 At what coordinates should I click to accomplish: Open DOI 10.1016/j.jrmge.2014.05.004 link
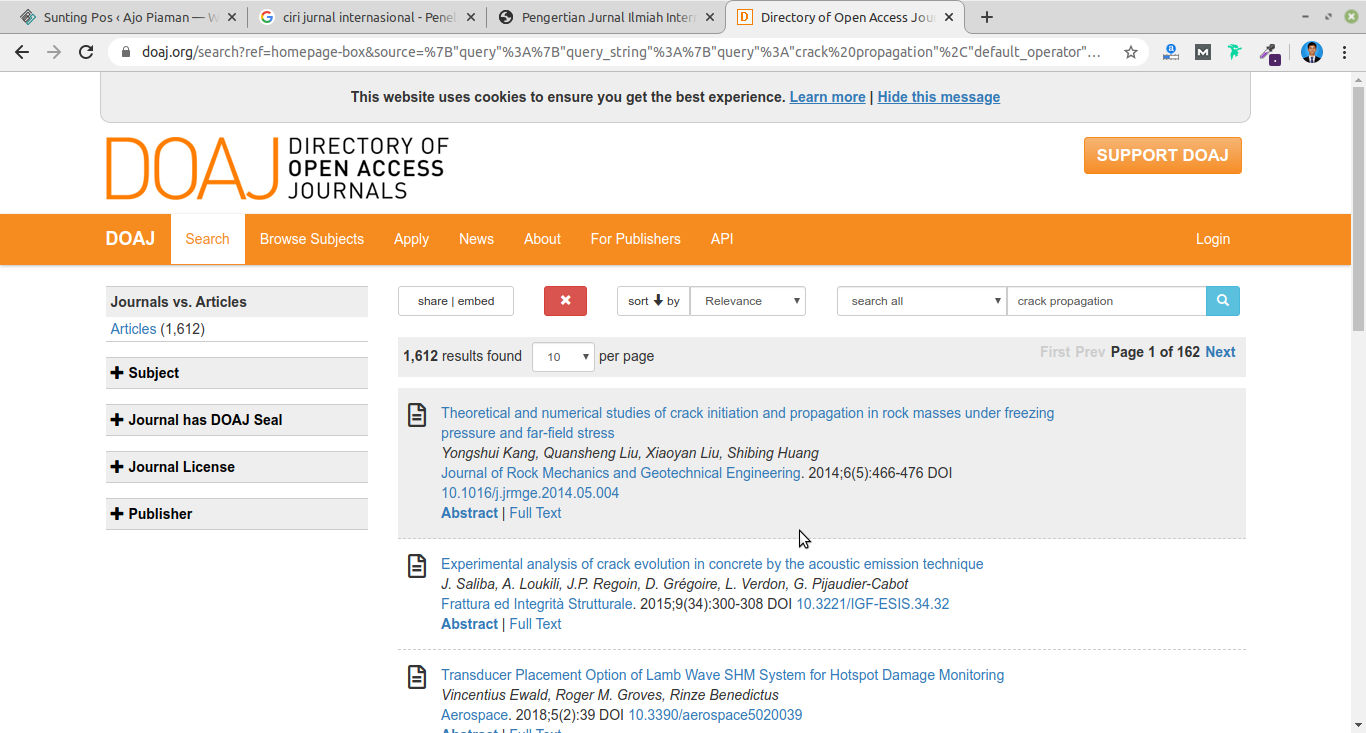[x=530, y=493]
